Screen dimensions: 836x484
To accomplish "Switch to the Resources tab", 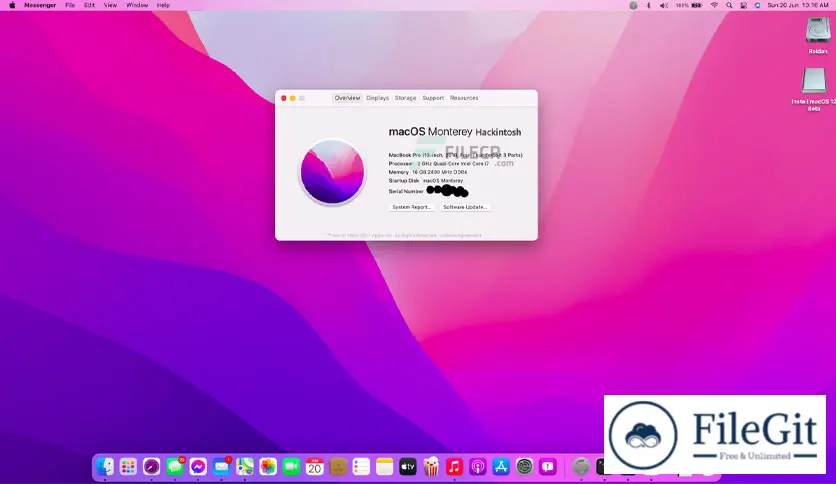I will click(x=464, y=98).
